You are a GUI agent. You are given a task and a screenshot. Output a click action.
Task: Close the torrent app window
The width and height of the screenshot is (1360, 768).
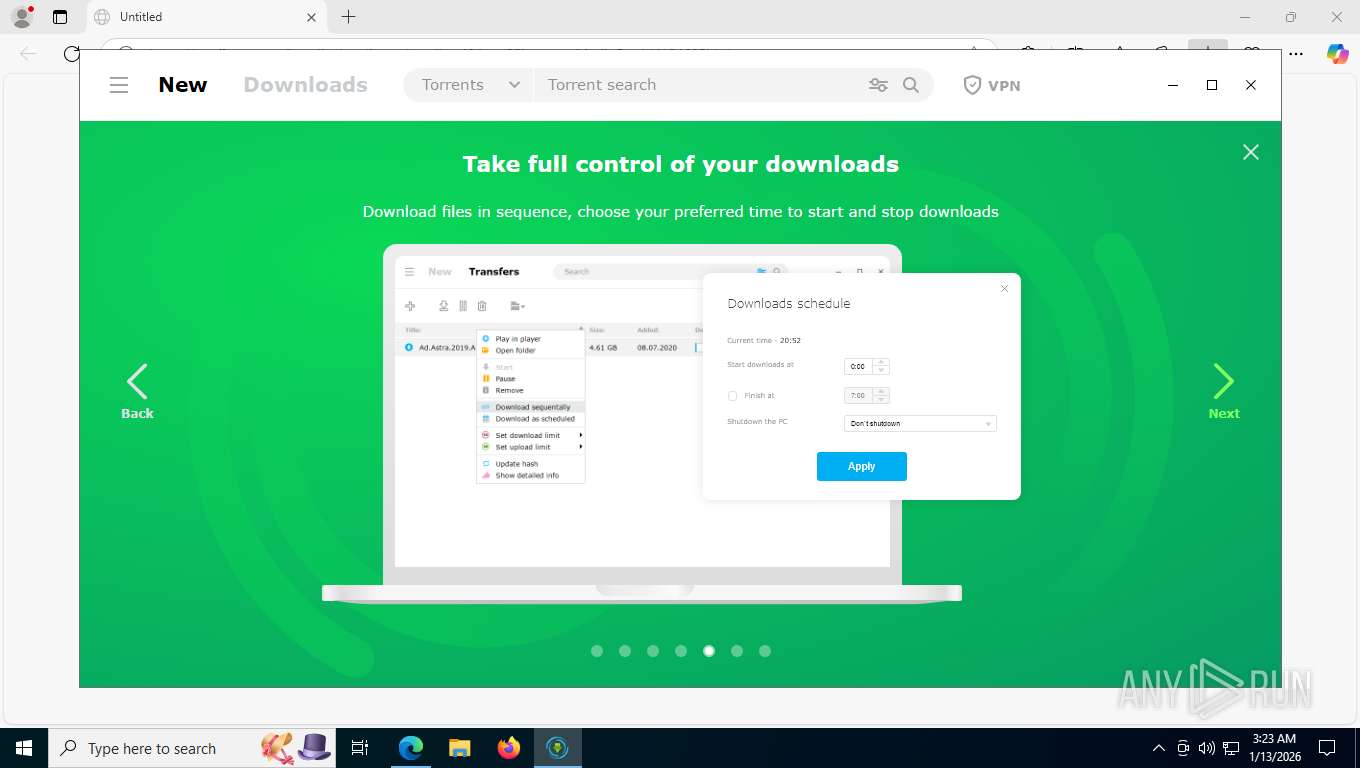(1250, 85)
